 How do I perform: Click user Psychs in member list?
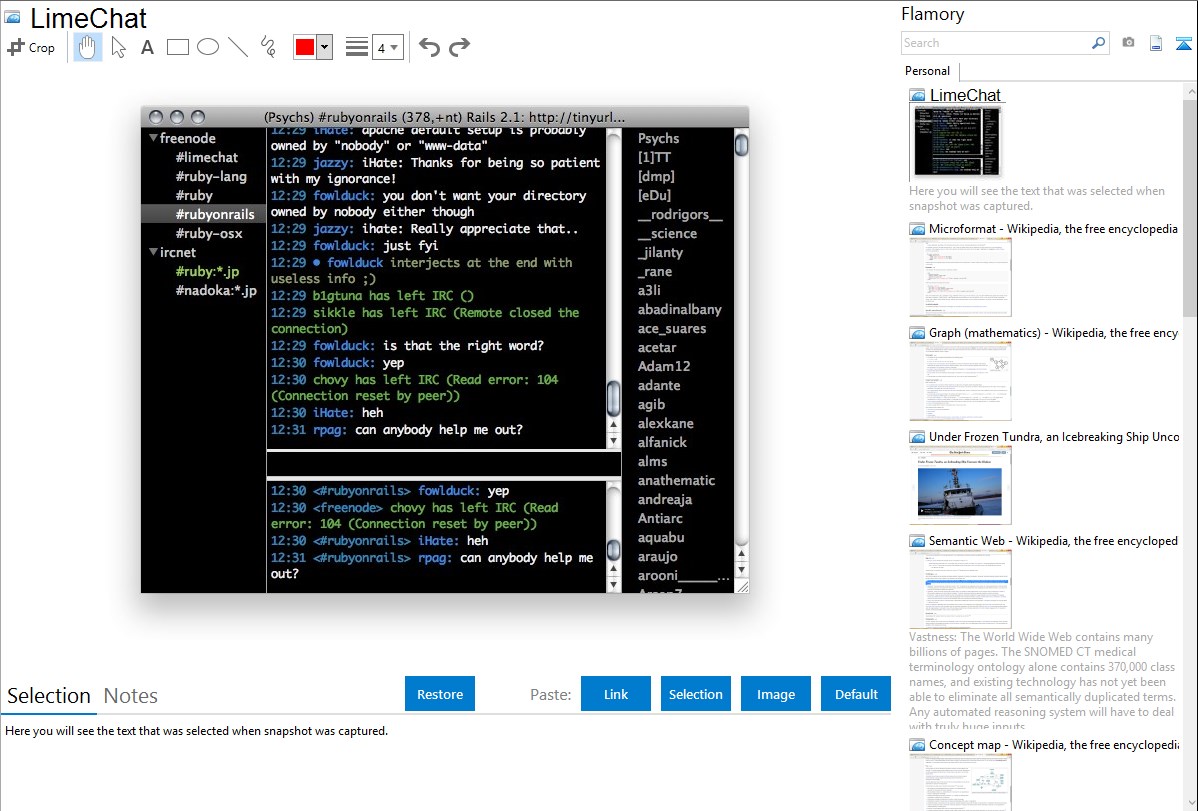[x=659, y=138]
